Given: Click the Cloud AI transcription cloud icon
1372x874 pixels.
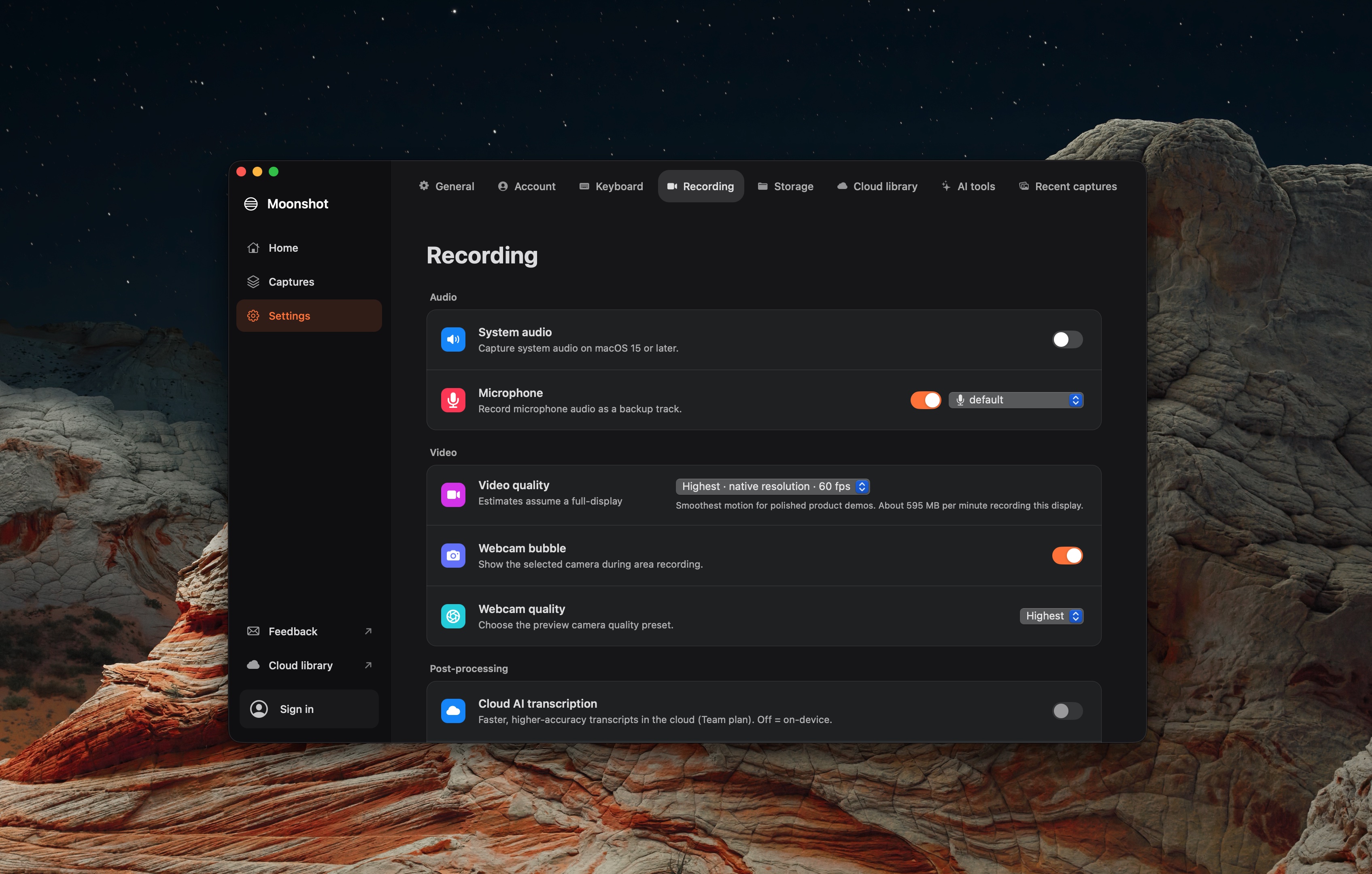Looking at the screenshot, I should 453,711.
